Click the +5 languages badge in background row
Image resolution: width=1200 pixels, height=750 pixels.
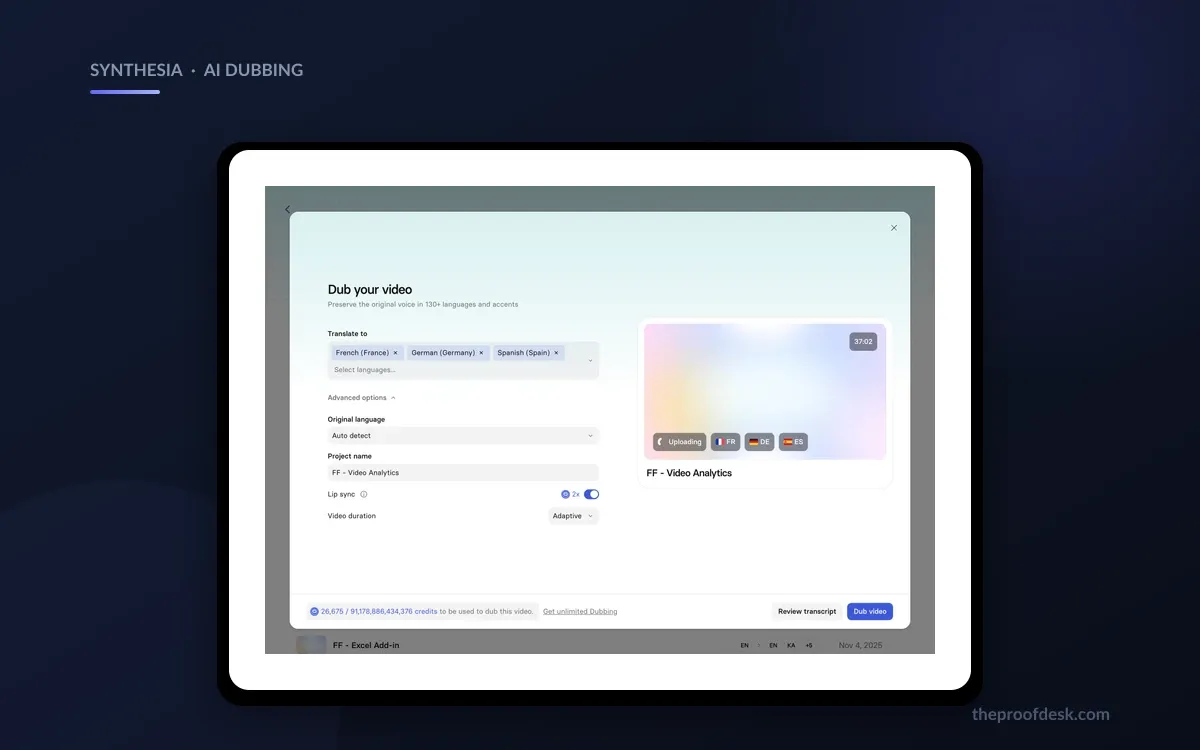point(809,645)
